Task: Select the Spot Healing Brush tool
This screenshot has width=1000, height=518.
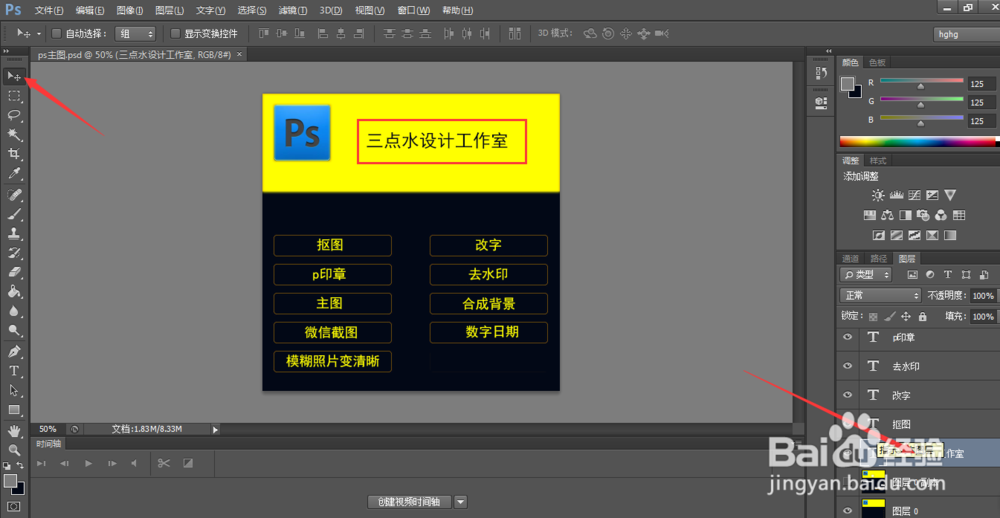Action: coord(14,195)
